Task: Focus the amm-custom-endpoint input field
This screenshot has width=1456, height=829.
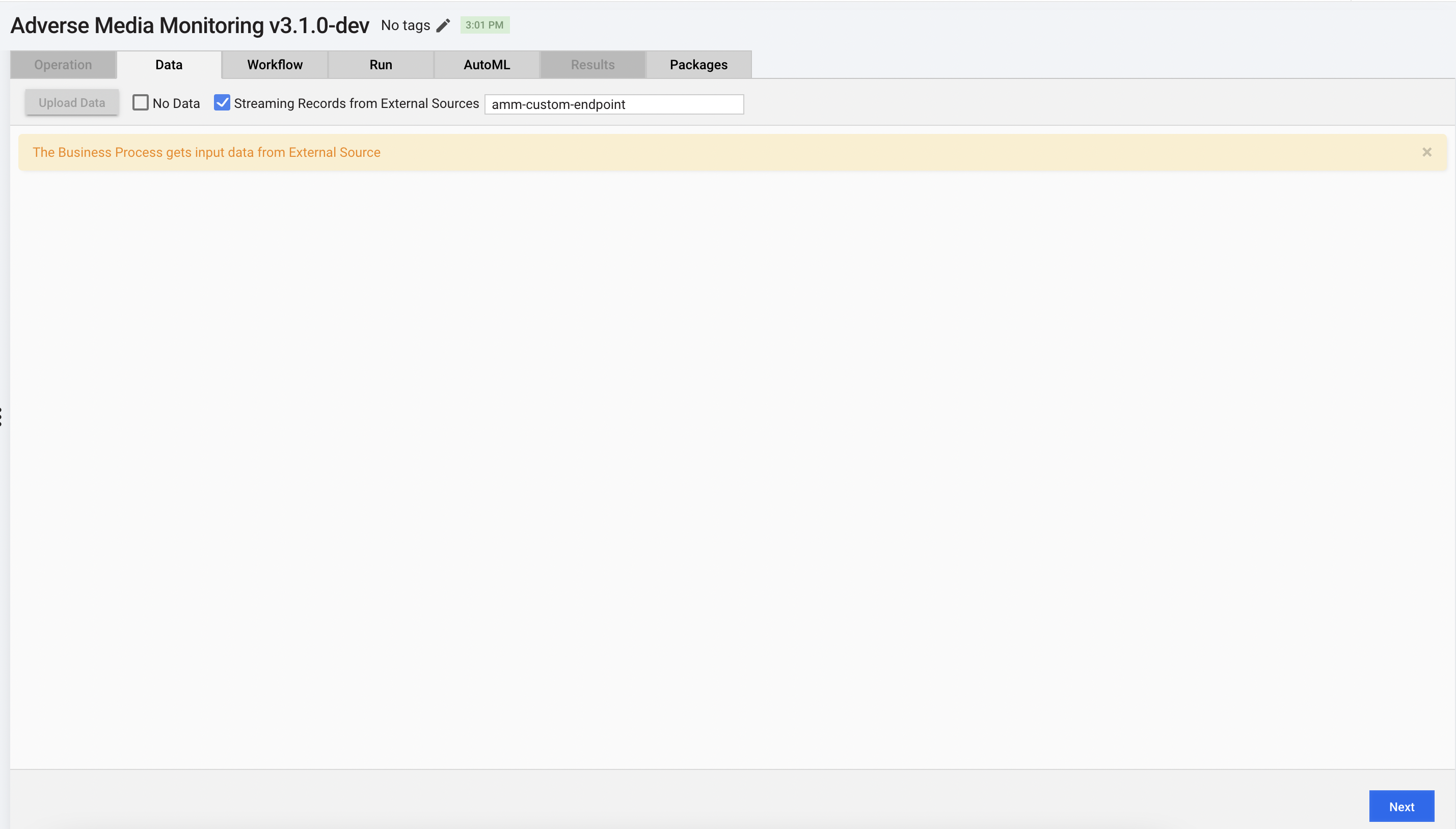Action: pos(614,104)
